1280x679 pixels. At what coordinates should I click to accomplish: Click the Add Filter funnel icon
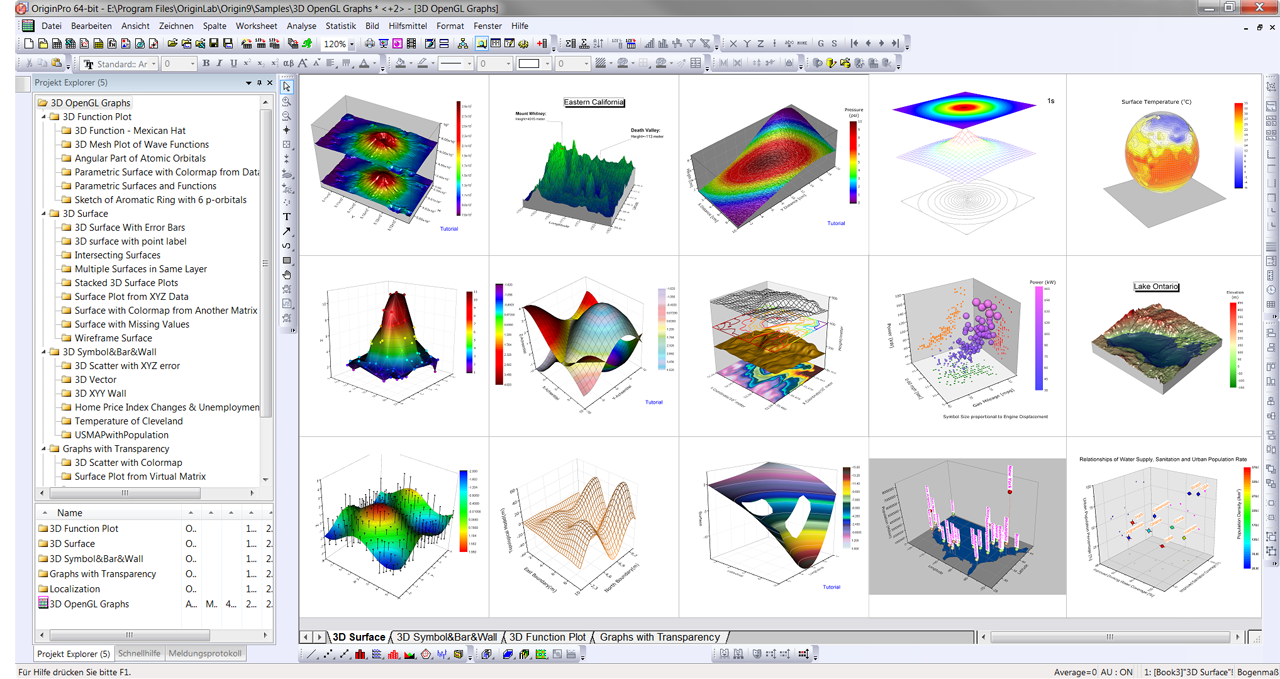pyautogui.click(x=691, y=44)
